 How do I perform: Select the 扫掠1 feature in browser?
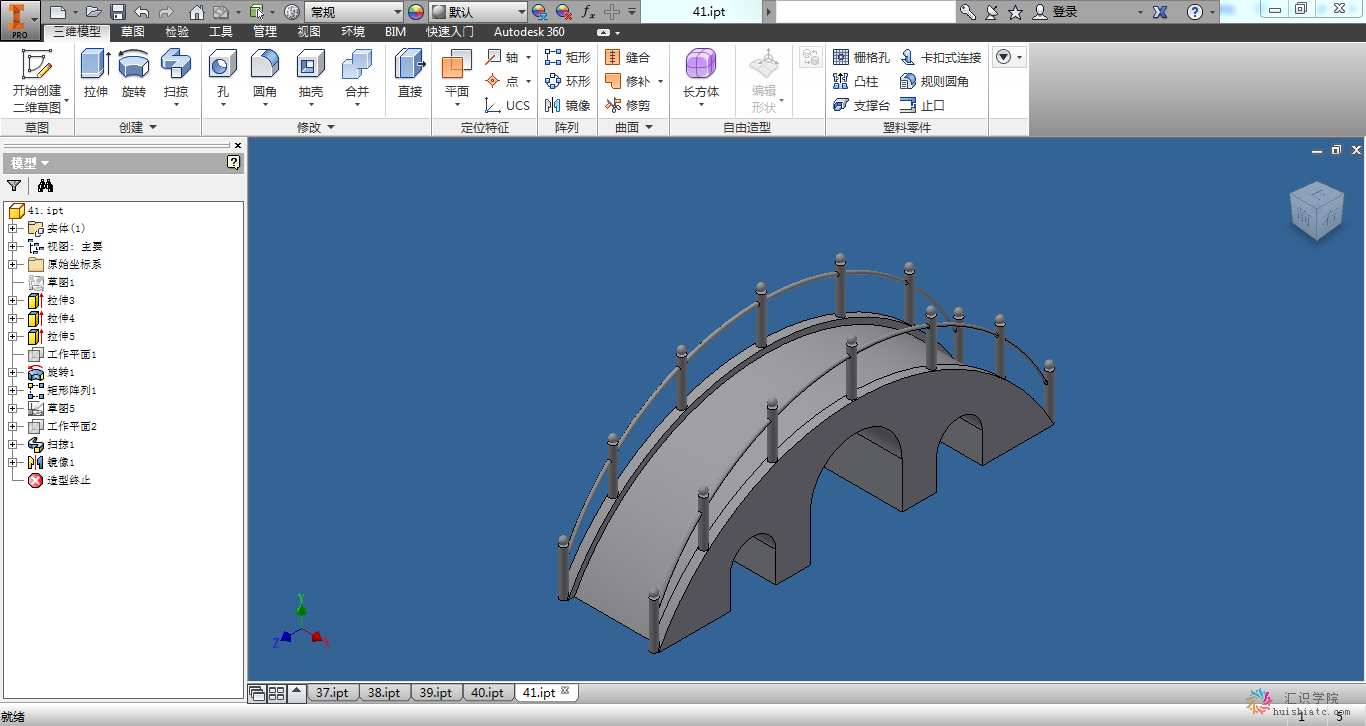pos(52,445)
